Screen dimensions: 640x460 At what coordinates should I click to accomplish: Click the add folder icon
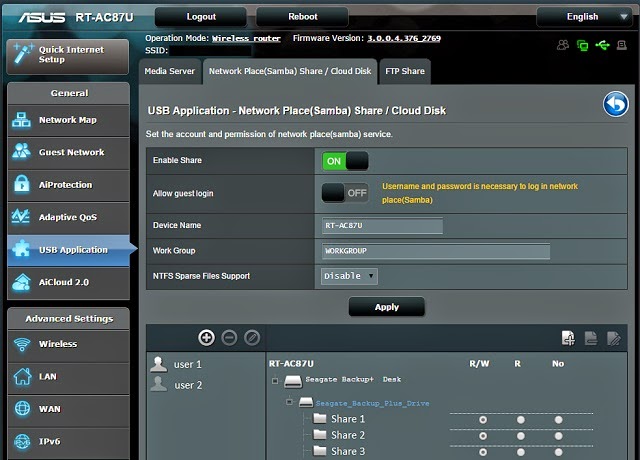pyautogui.click(x=568, y=338)
